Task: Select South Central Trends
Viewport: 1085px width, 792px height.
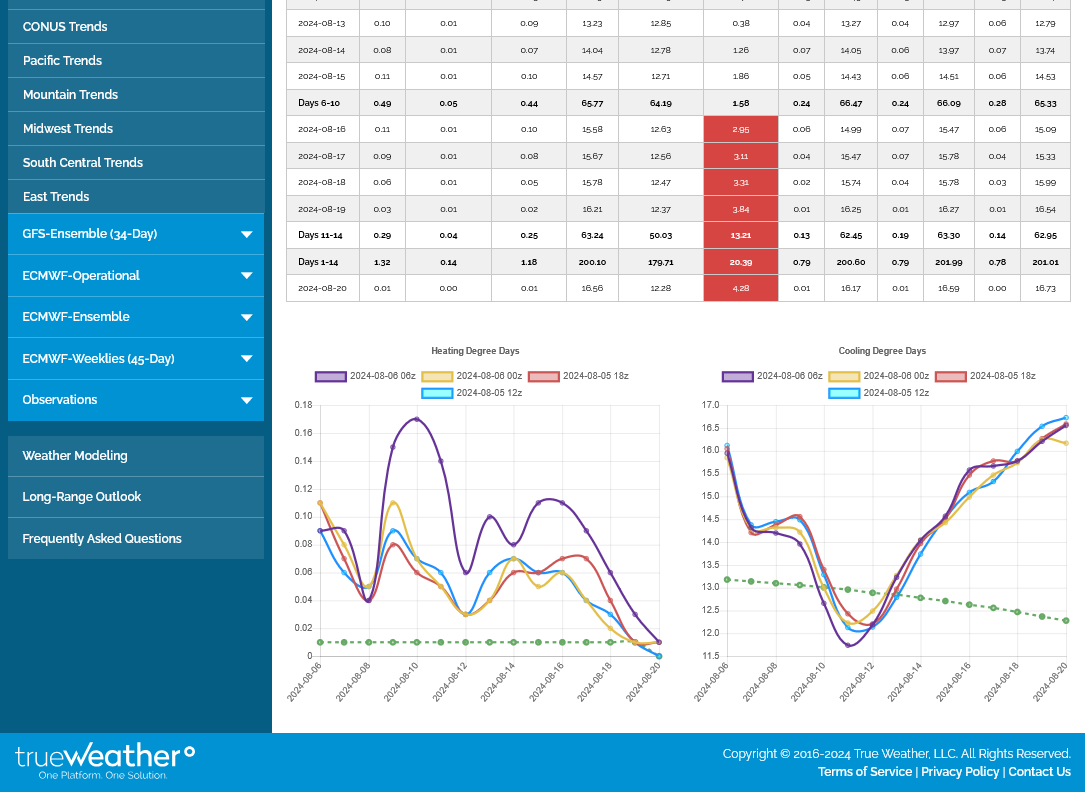Action: click(x=83, y=163)
